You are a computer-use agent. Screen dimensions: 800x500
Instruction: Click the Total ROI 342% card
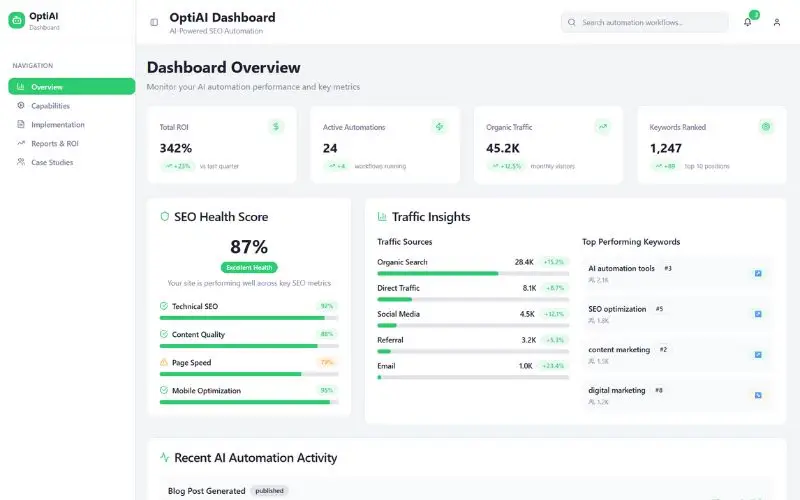[x=222, y=145]
